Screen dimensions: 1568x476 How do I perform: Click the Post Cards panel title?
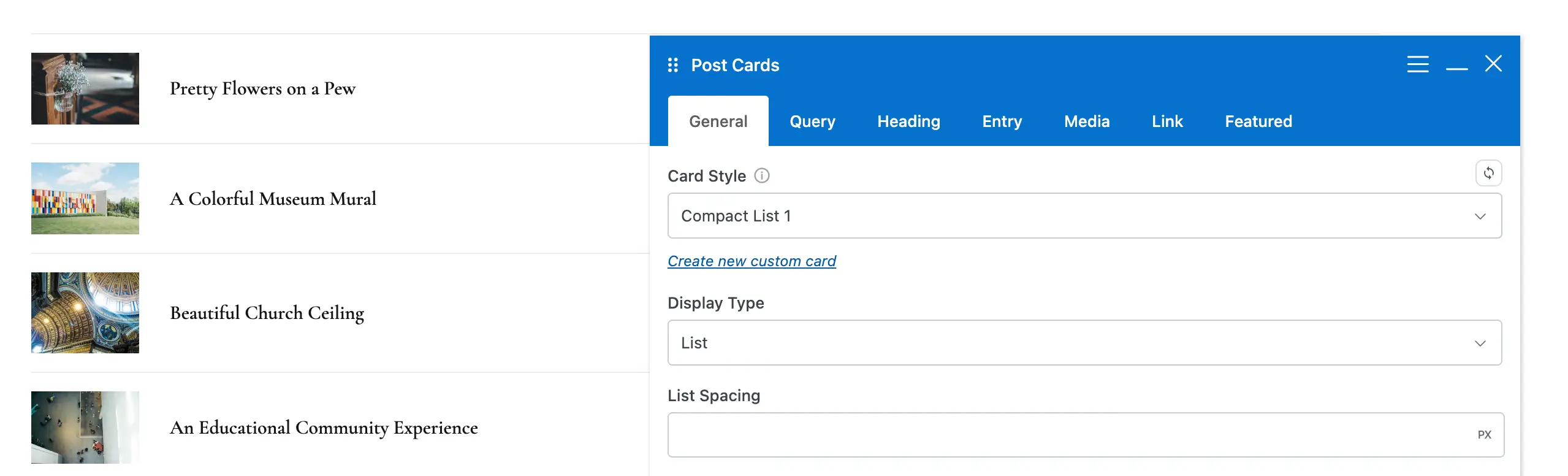click(x=735, y=65)
